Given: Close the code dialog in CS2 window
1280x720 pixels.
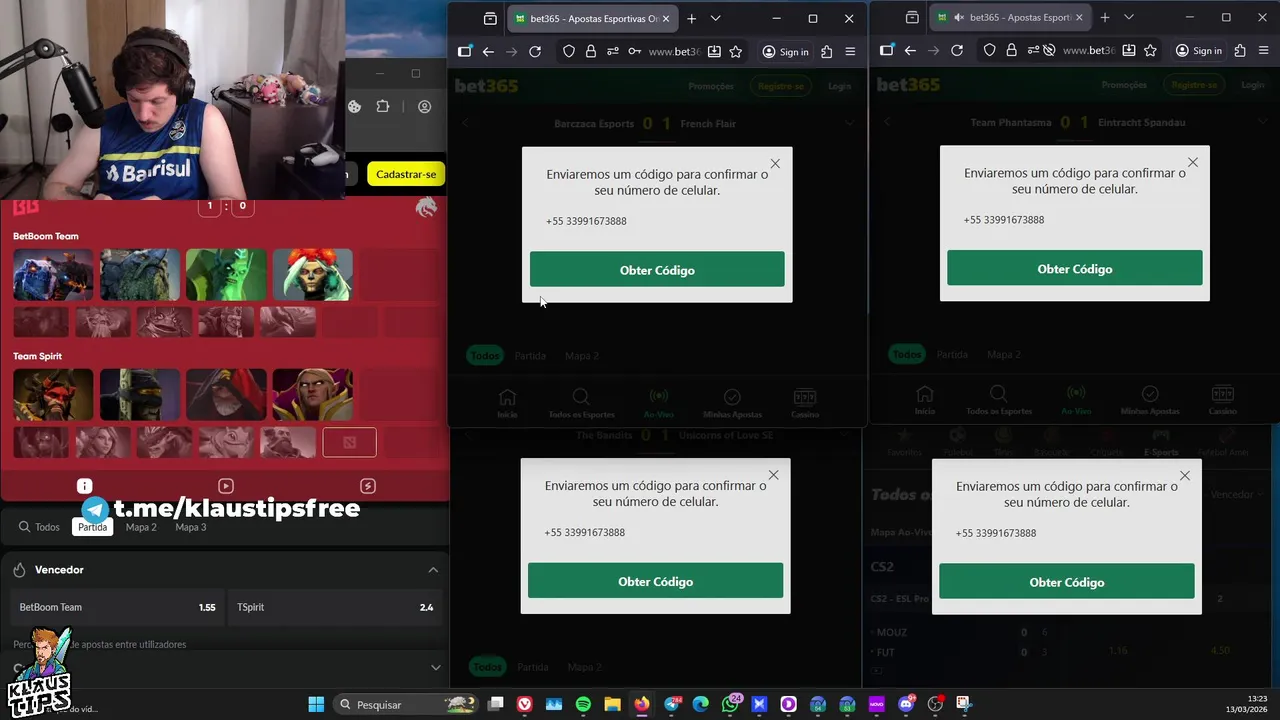Looking at the screenshot, I should coord(1185,476).
